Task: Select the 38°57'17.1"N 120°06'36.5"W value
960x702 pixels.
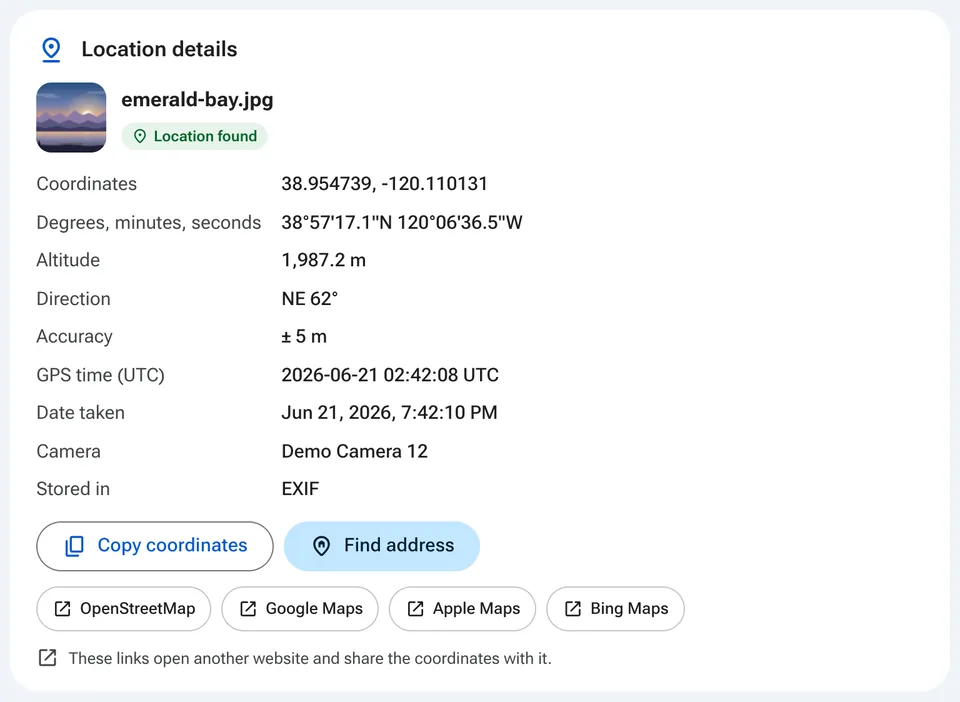Action: [x=402, y=222]
